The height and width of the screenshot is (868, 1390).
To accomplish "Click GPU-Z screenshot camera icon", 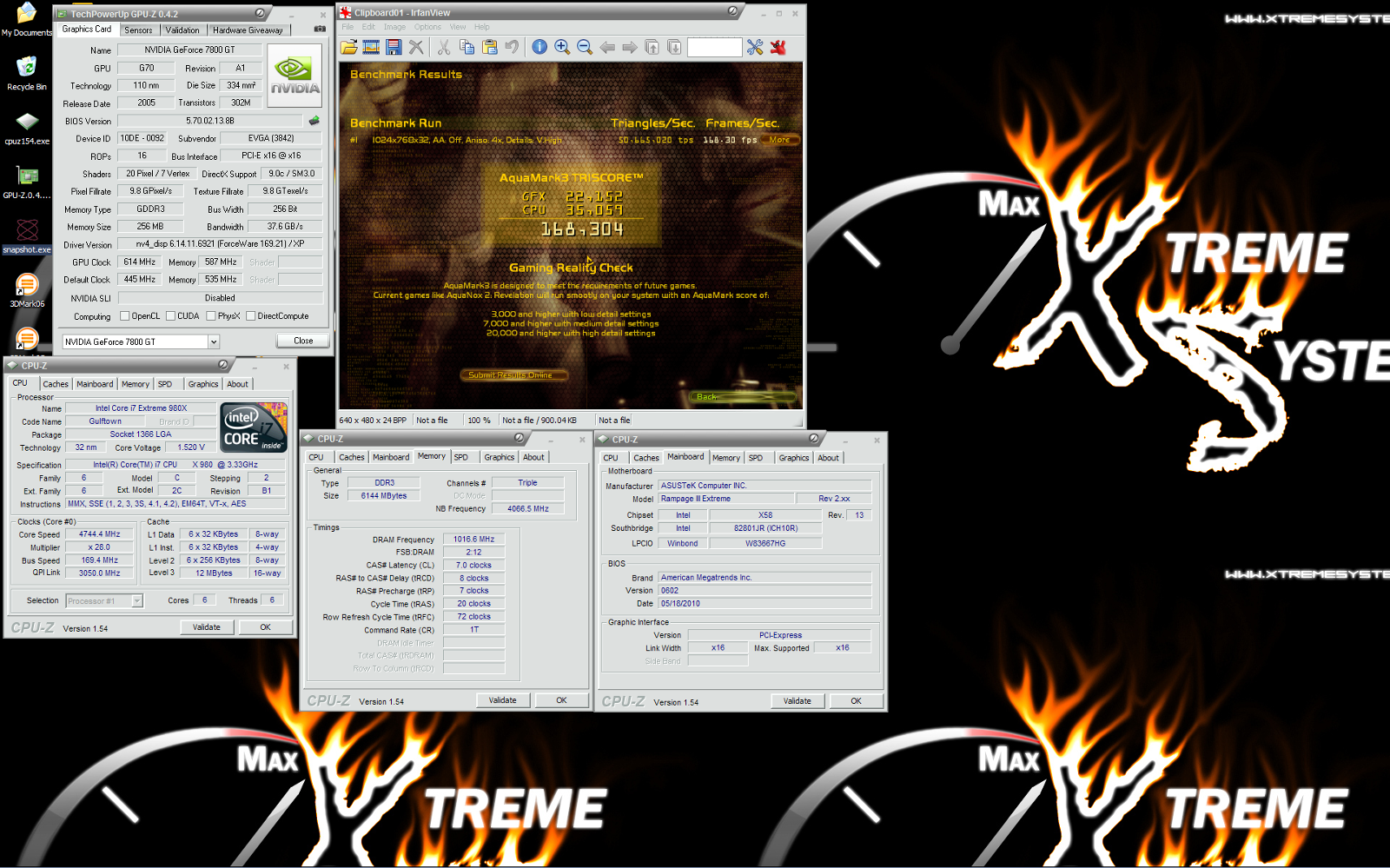I will [x=320, y=29].
